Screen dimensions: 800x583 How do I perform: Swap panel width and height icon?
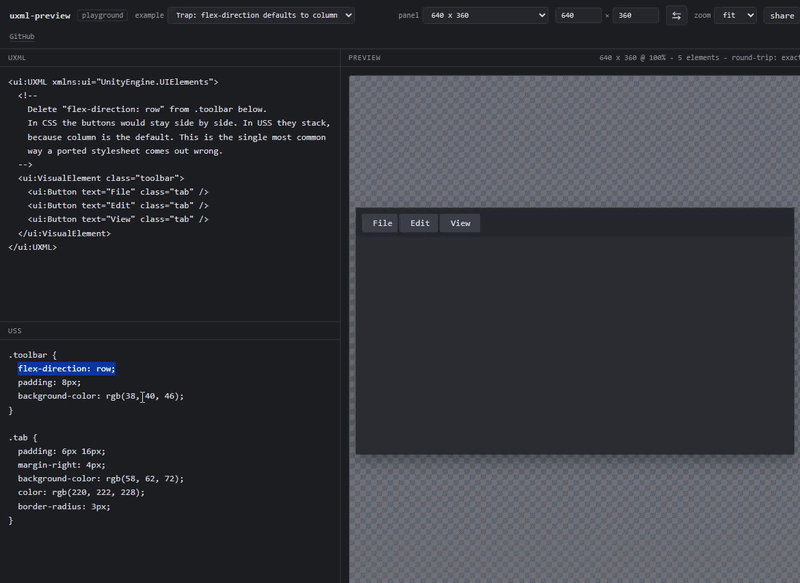[x=676, y=15]
